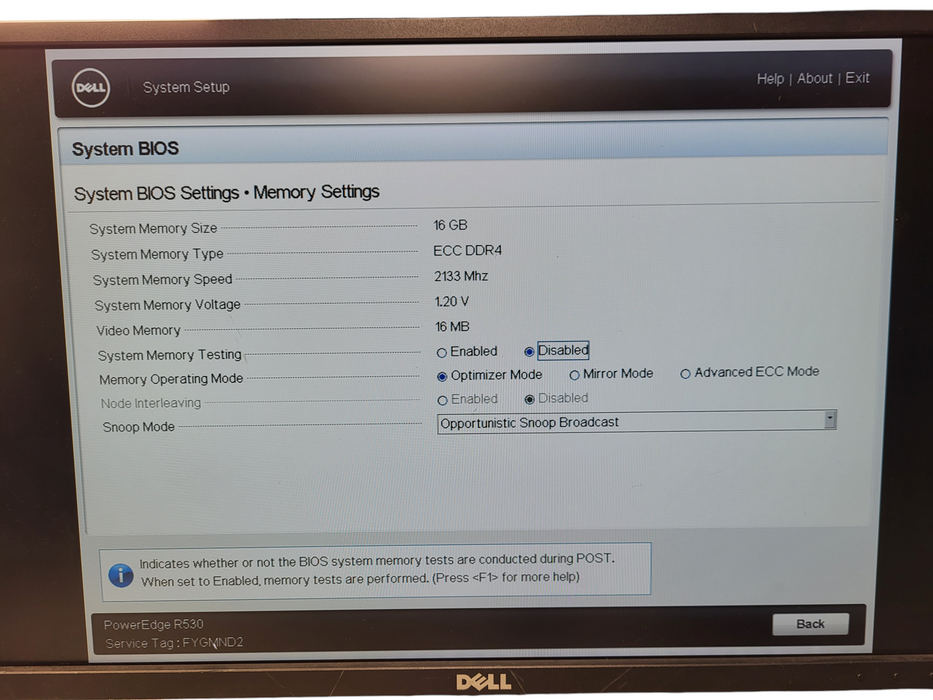This screenshot has width=933, height=700.
Task: Click the System Memory Voltage label
Action: click(167, 305)
